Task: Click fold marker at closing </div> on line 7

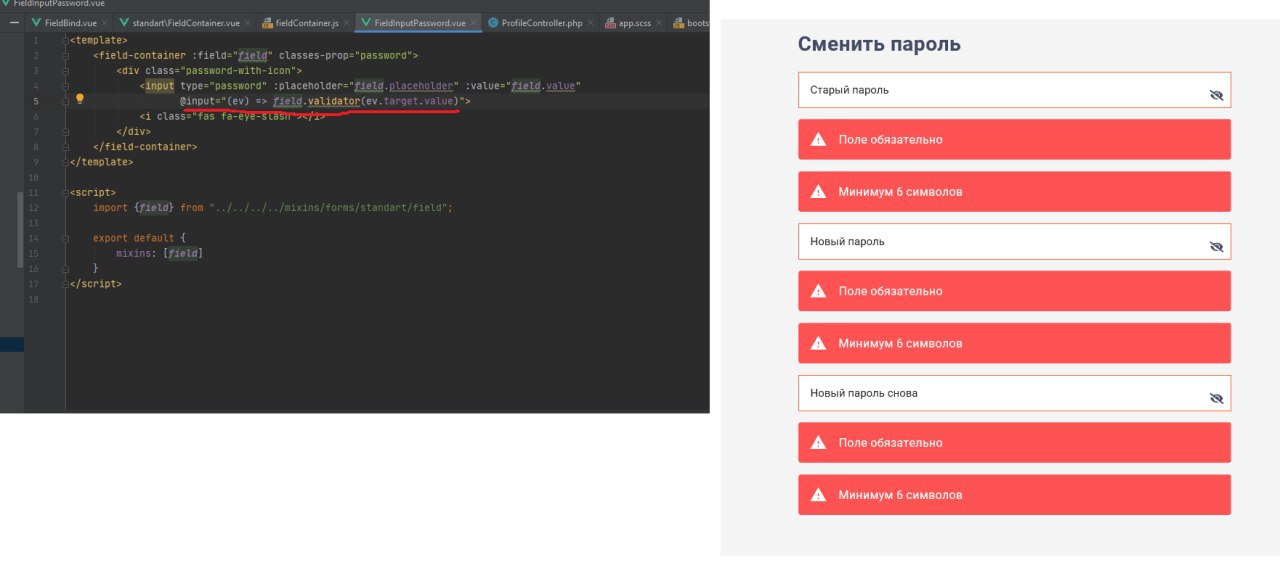Action: [66, 131]
